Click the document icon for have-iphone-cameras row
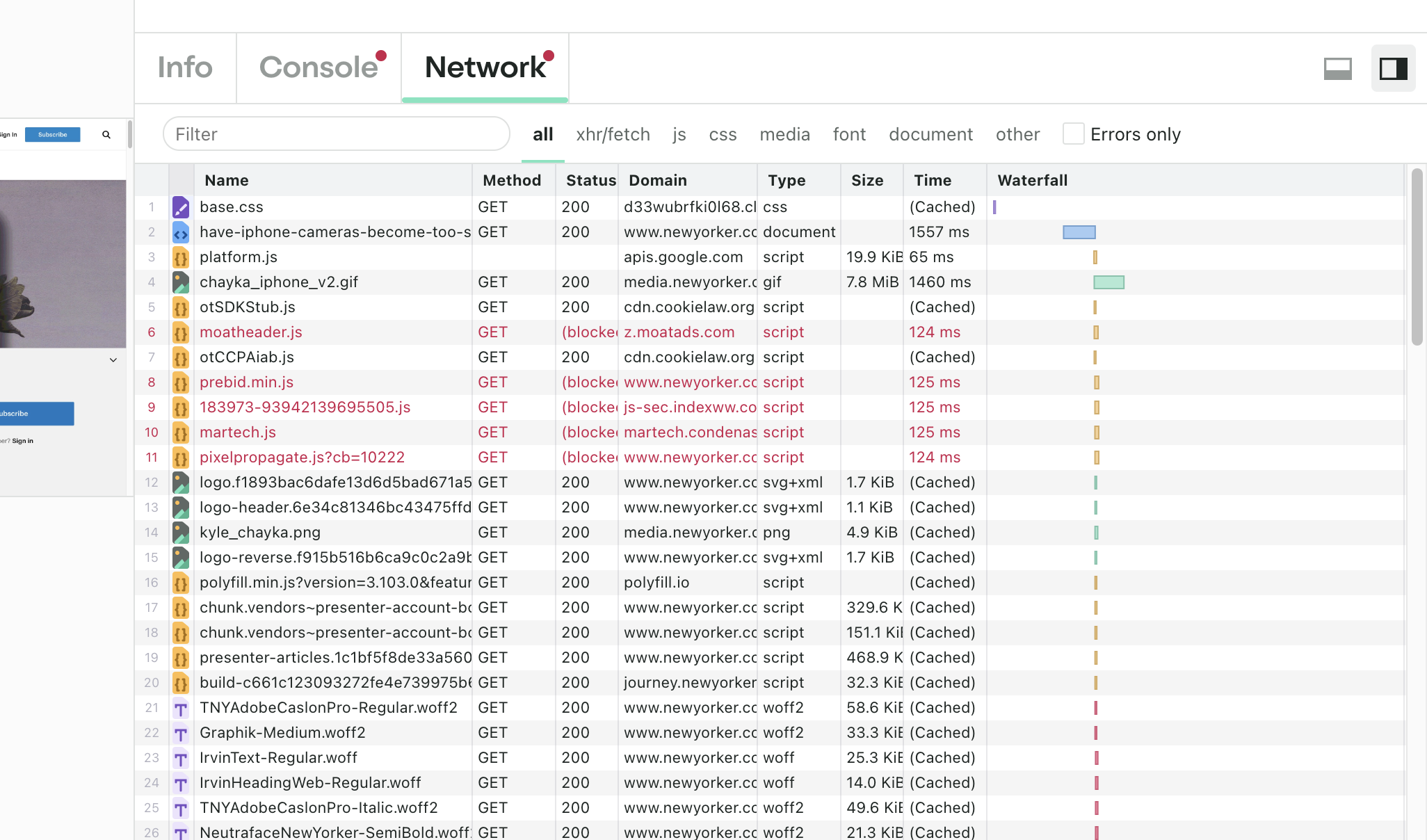The image size is (1427, 840). click(181, 232)
